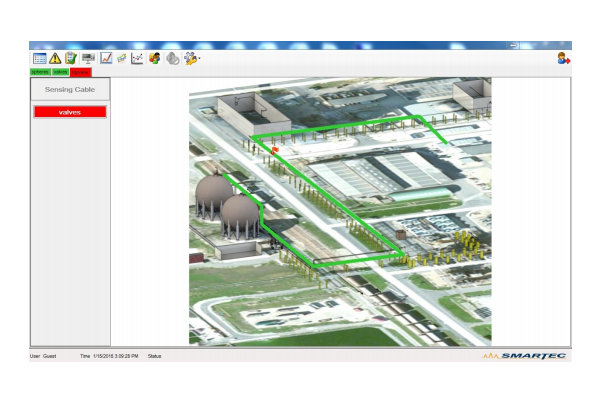Open the table list view icon
607x397 pixels.
[39, 58]
